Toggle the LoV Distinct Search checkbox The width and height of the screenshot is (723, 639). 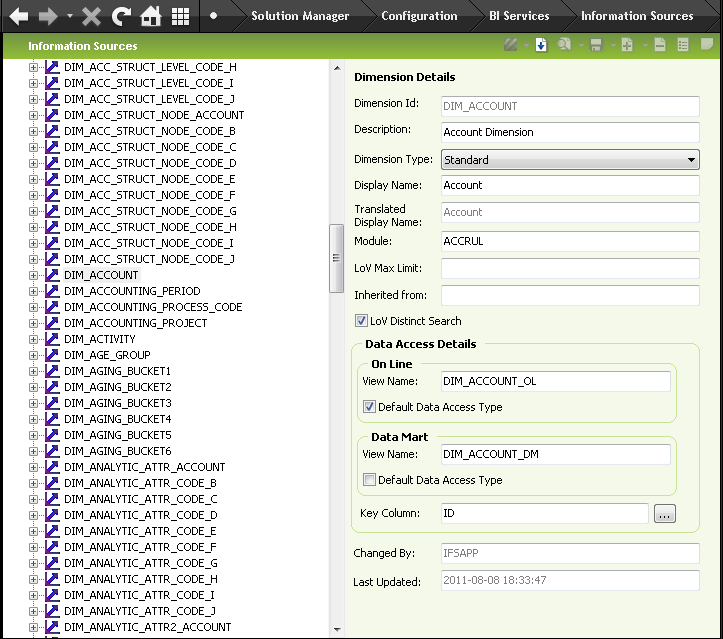[362, 321]
